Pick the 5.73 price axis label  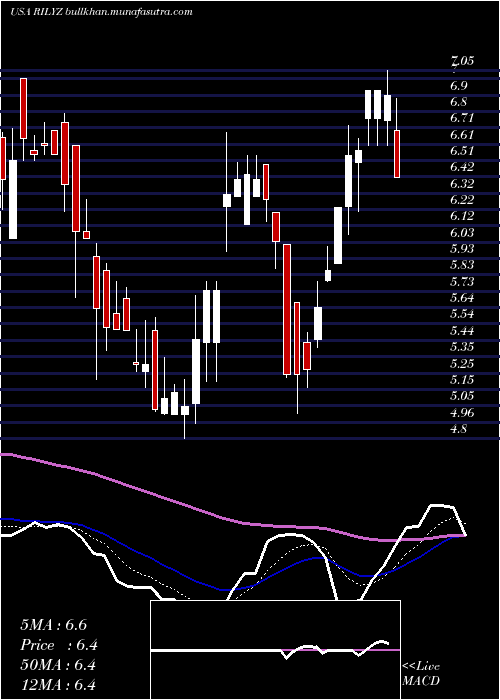pos(461,281)
